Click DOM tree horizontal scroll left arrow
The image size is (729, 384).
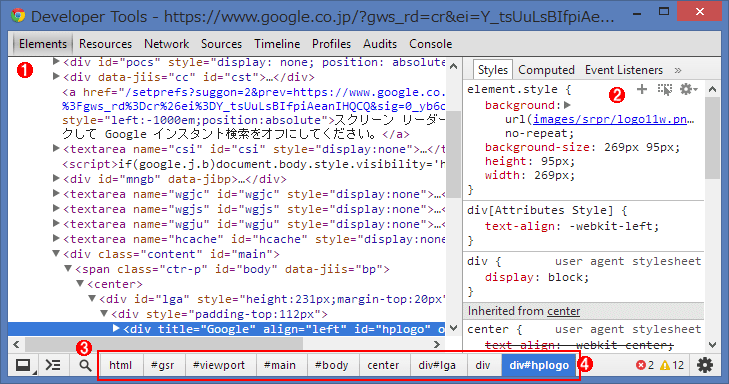(x=16, y=344)
